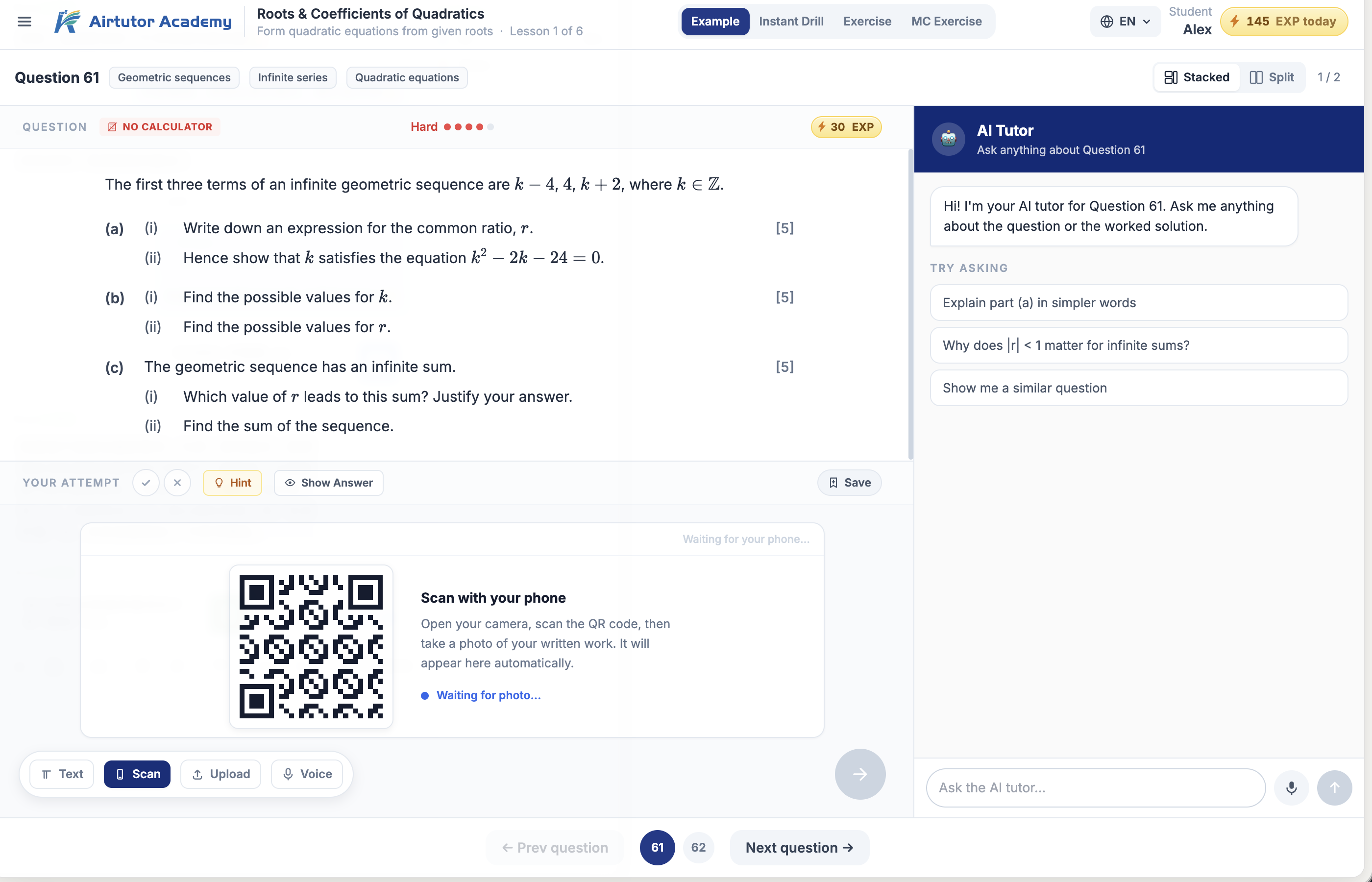Ask 'Explain part (a) in simpler words'
The width and height of the screenshot is (1372, 882).
[1138, 303]
